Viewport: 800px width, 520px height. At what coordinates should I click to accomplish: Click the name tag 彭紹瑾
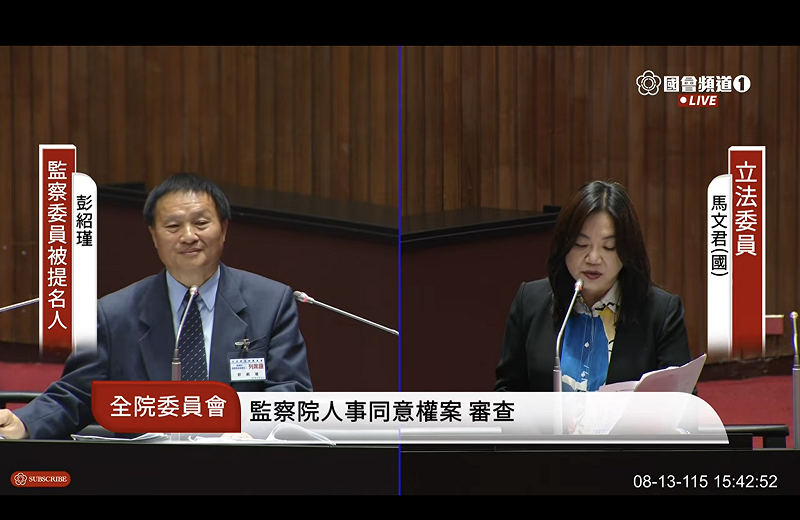[84, 220]
